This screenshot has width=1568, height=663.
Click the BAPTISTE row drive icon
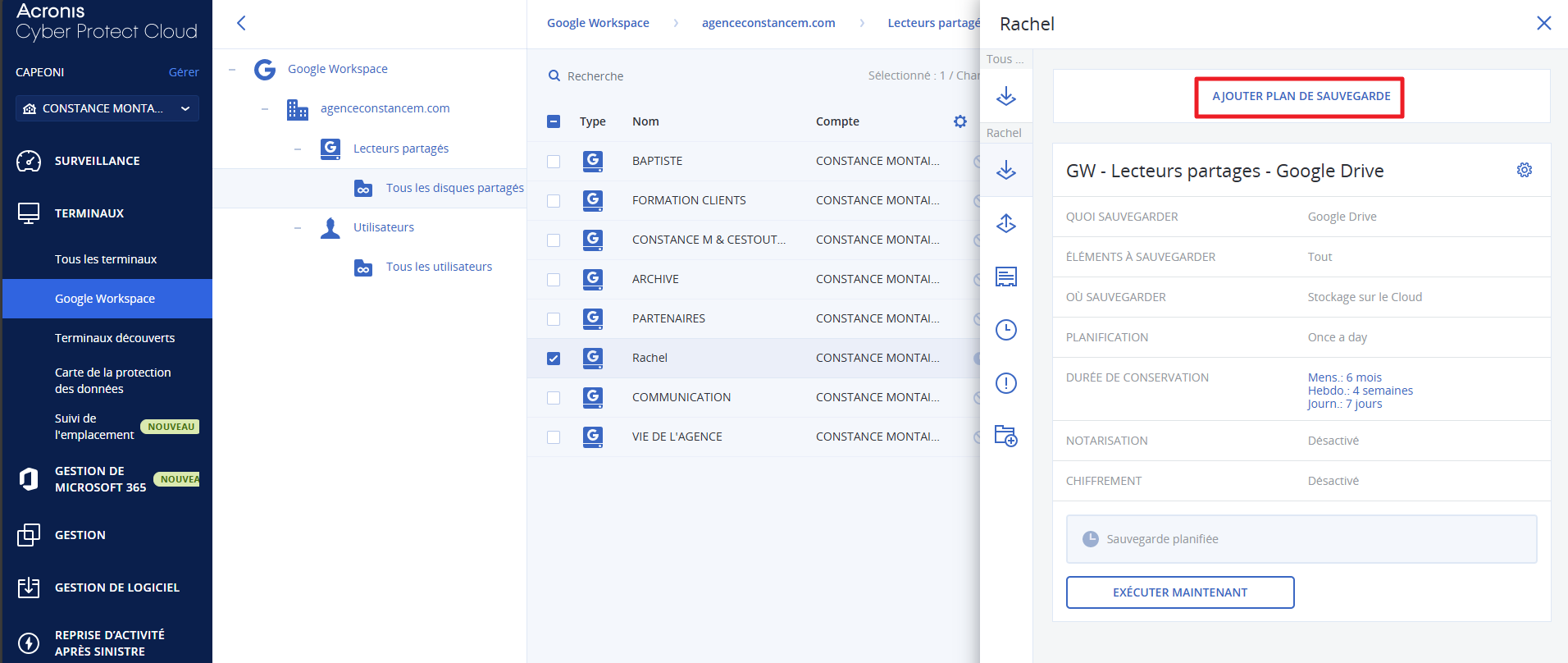point(593,161)
